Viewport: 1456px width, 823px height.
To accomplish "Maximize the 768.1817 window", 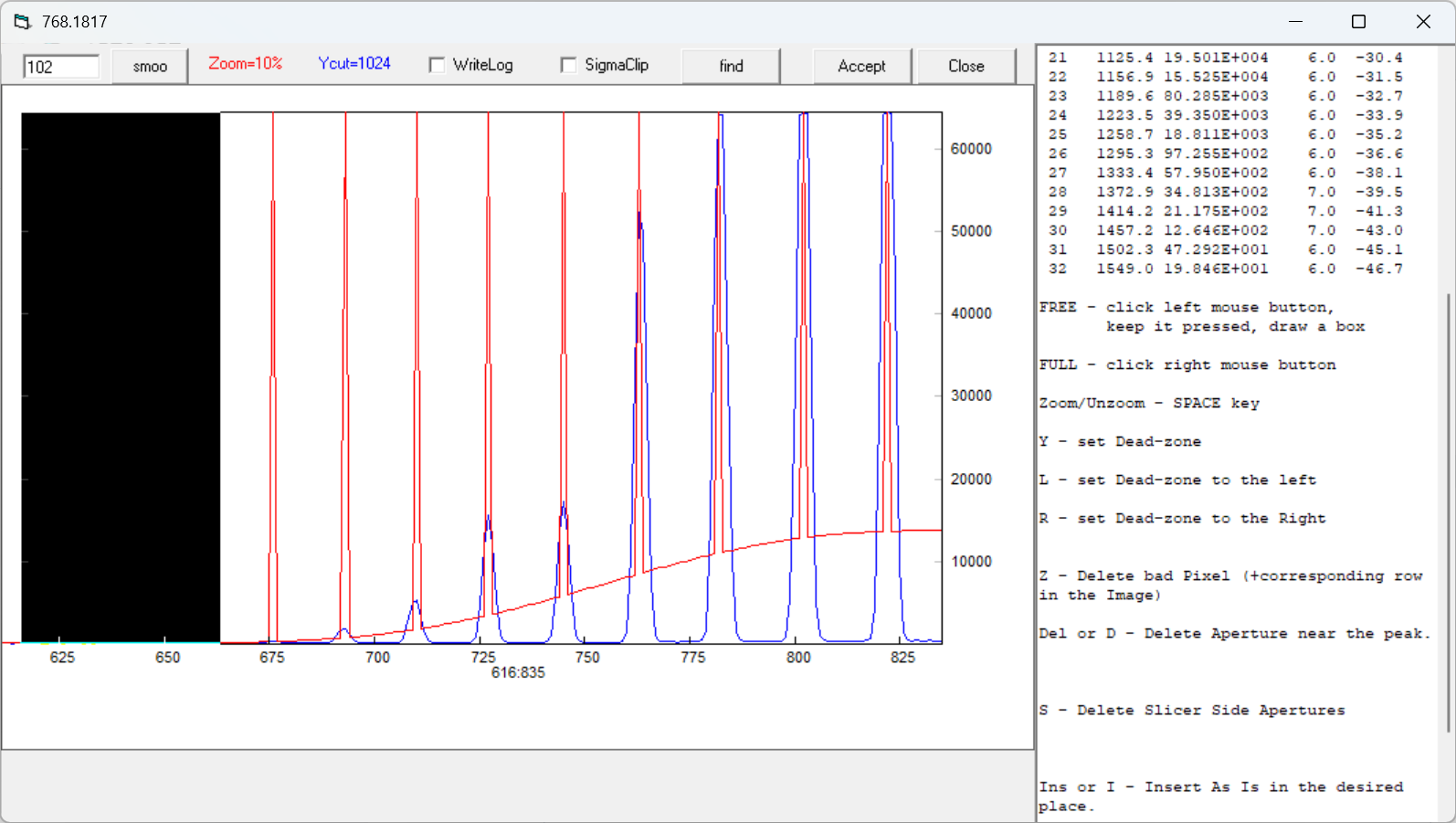I will [x=1358, y=21].
